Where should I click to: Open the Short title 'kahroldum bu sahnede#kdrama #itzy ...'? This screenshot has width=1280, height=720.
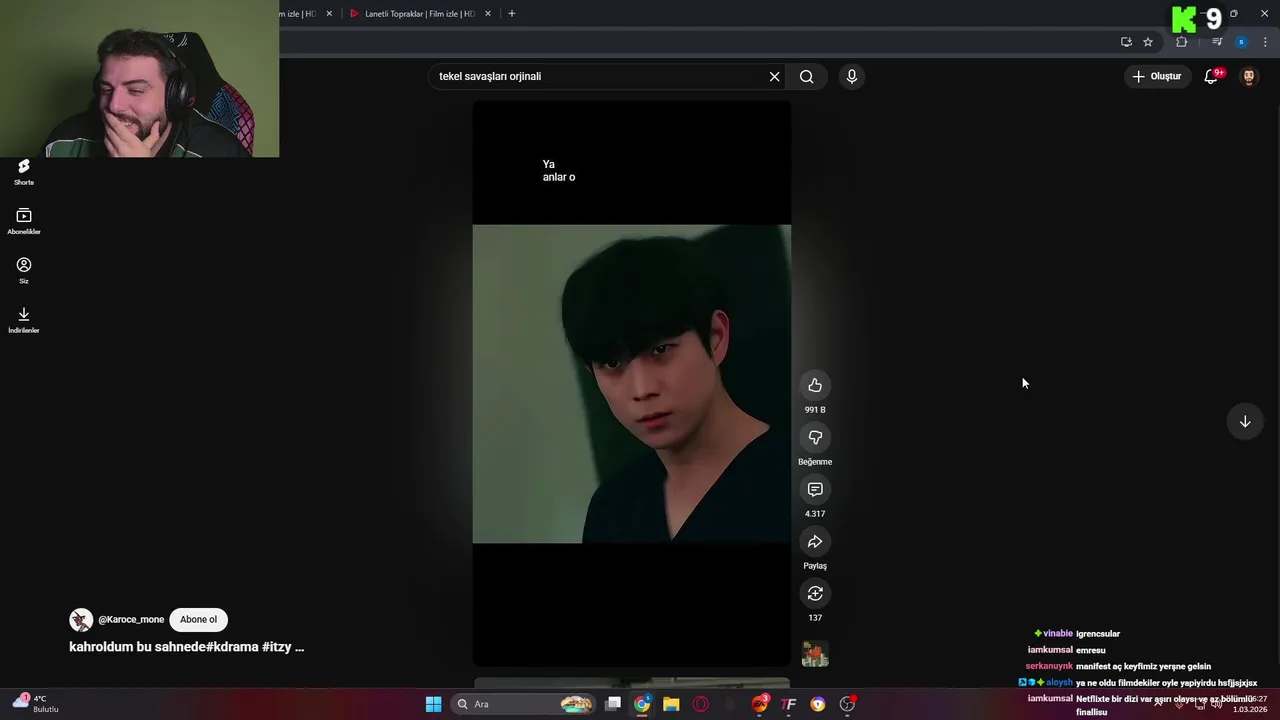click(186, 647)
